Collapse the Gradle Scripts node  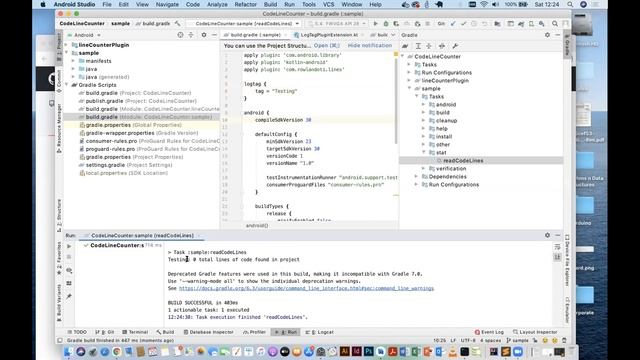pyautogui.click(x=67, y=85)
